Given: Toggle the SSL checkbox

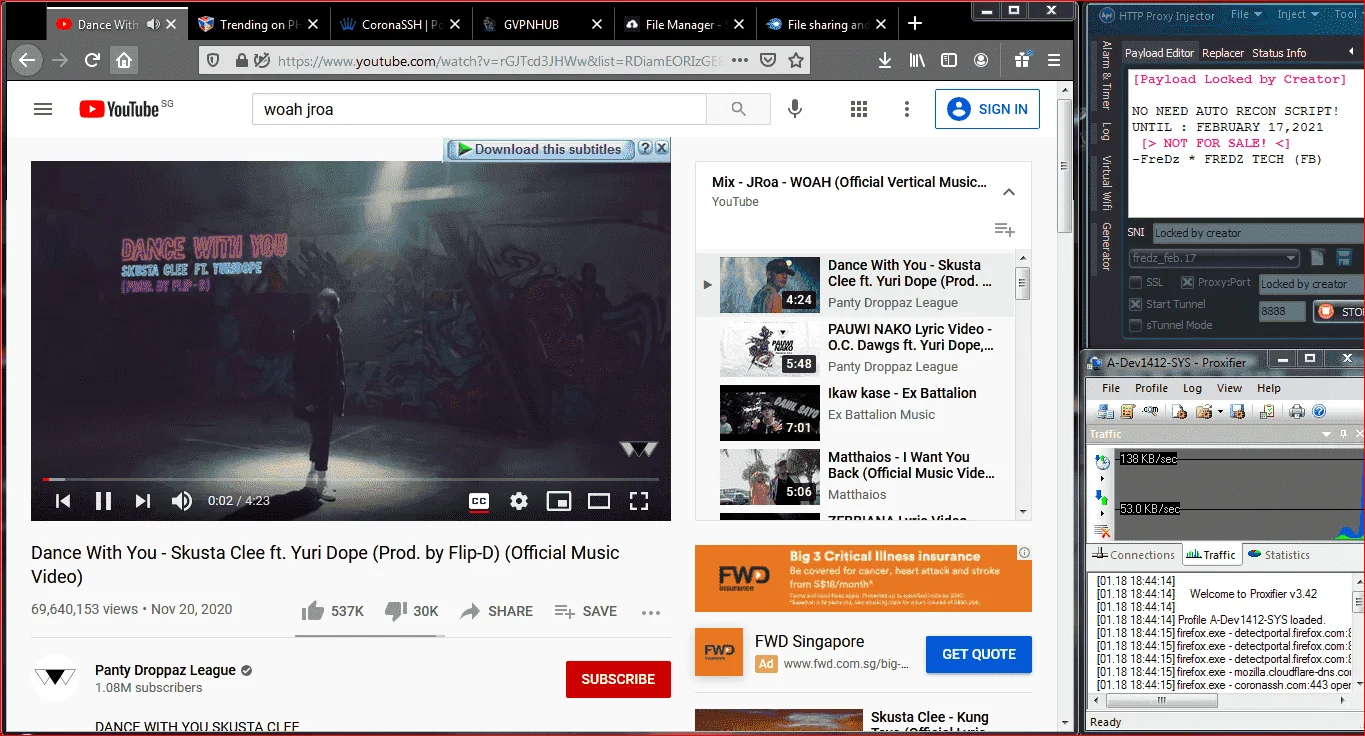Looking at the screenshot, I should pyautogui.click(x=1135, y=283).
